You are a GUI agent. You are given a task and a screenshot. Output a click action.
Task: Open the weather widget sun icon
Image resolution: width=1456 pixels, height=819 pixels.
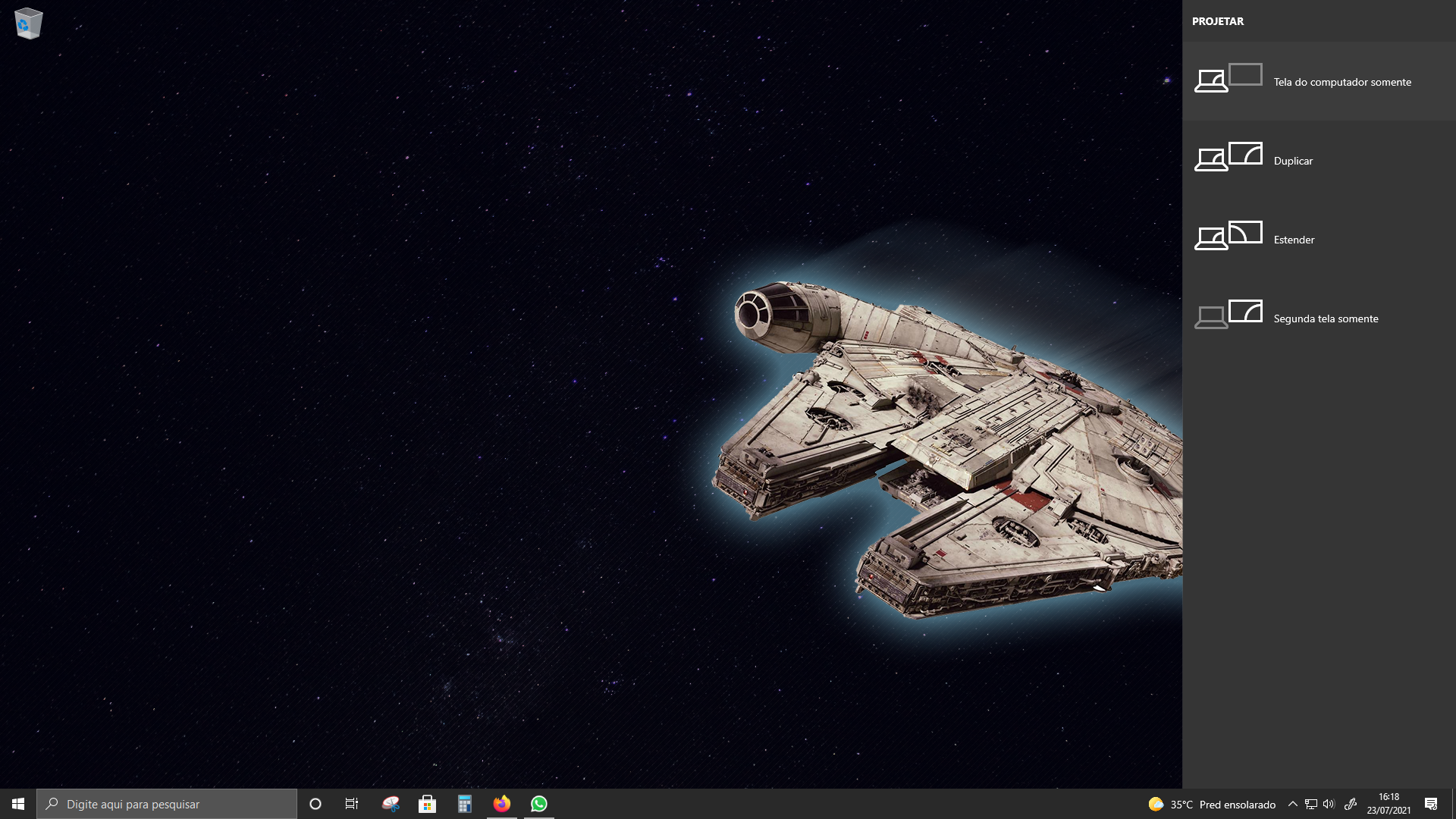[1156, 804]
